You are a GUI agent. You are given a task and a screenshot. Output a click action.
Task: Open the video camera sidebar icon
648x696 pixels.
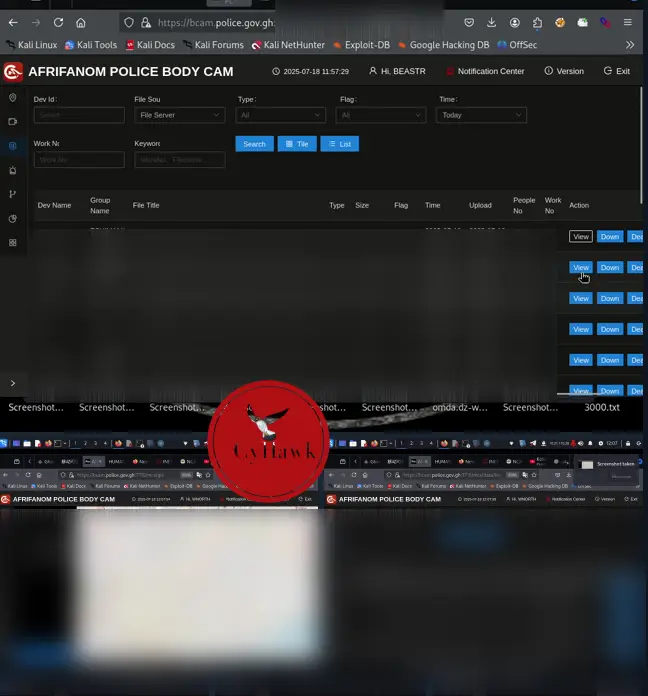(x=13, y=122)
